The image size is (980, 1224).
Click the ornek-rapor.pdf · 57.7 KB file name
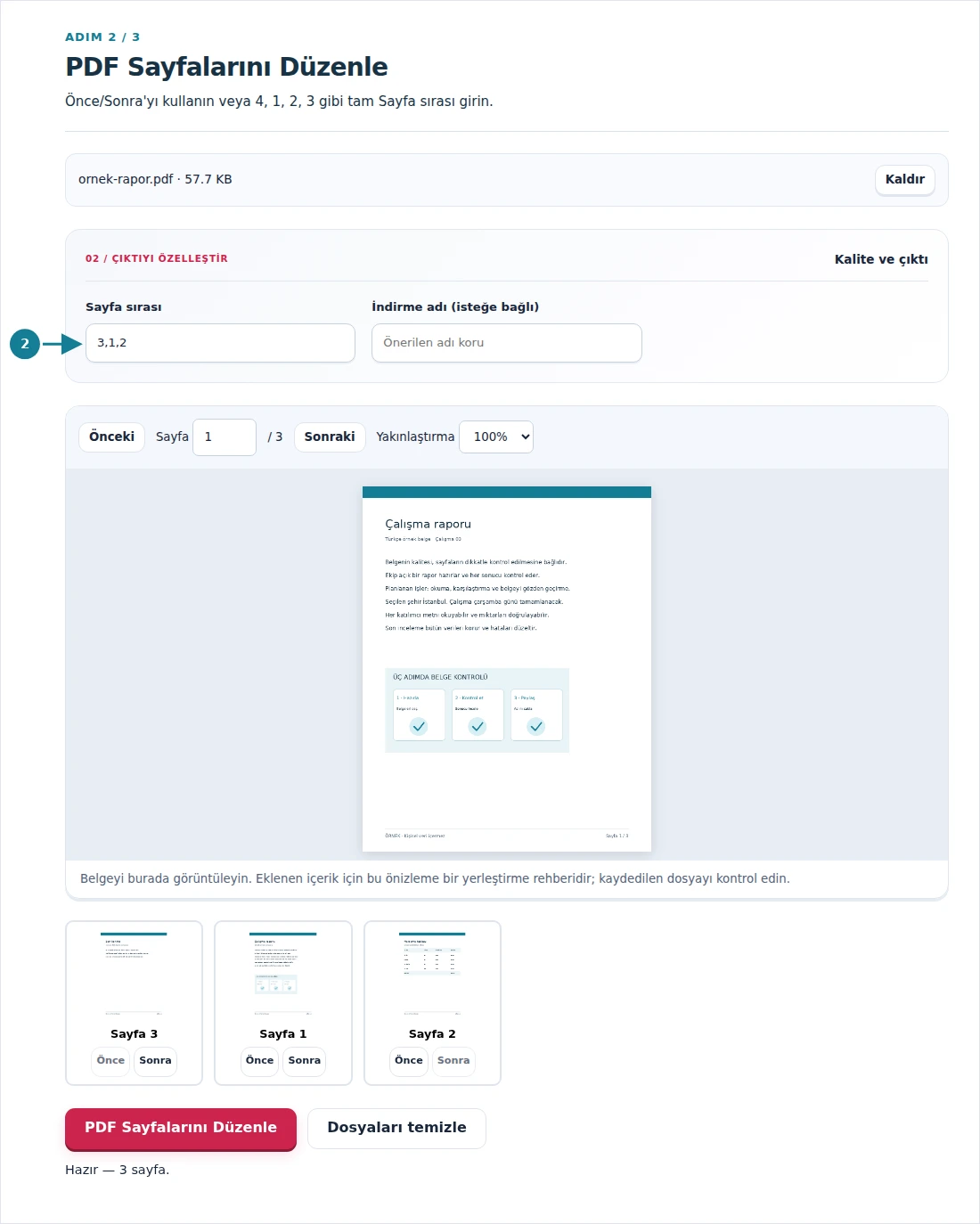pos(155,179)
